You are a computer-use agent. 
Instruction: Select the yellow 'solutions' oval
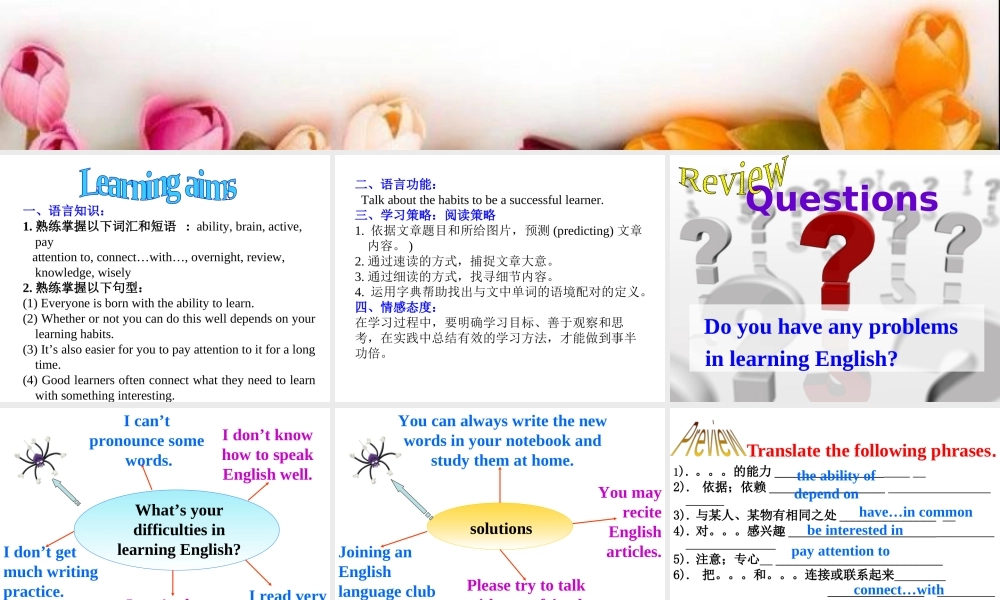pos(500,527)
